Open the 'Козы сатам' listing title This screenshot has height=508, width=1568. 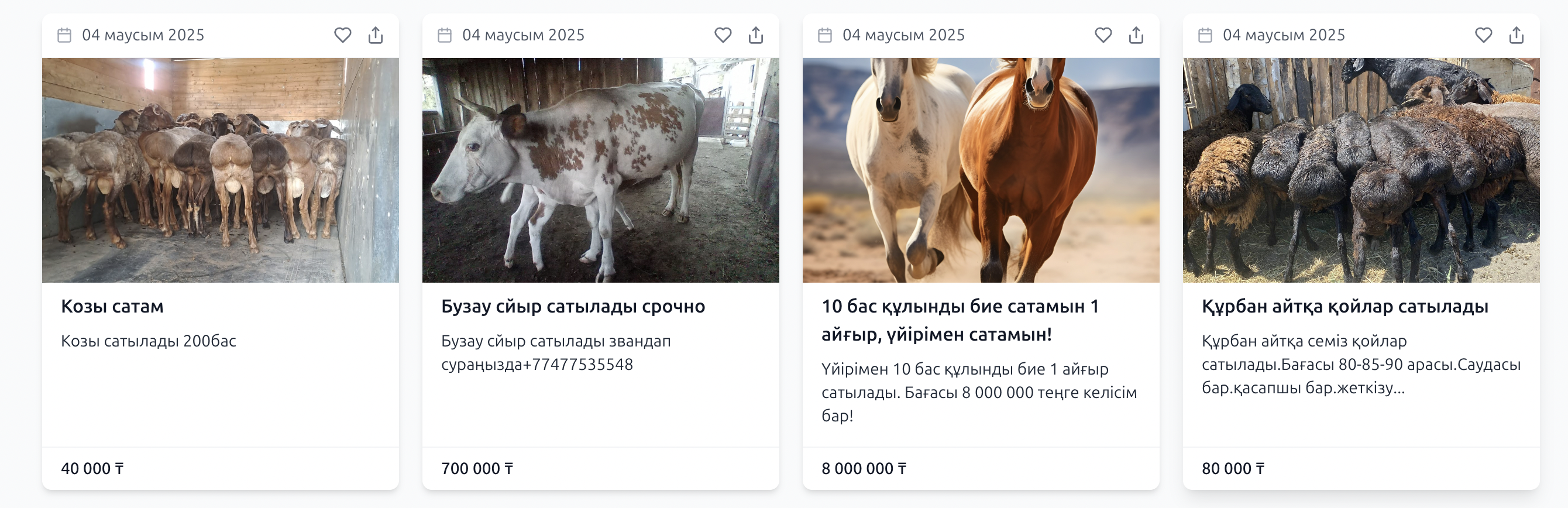112,307
